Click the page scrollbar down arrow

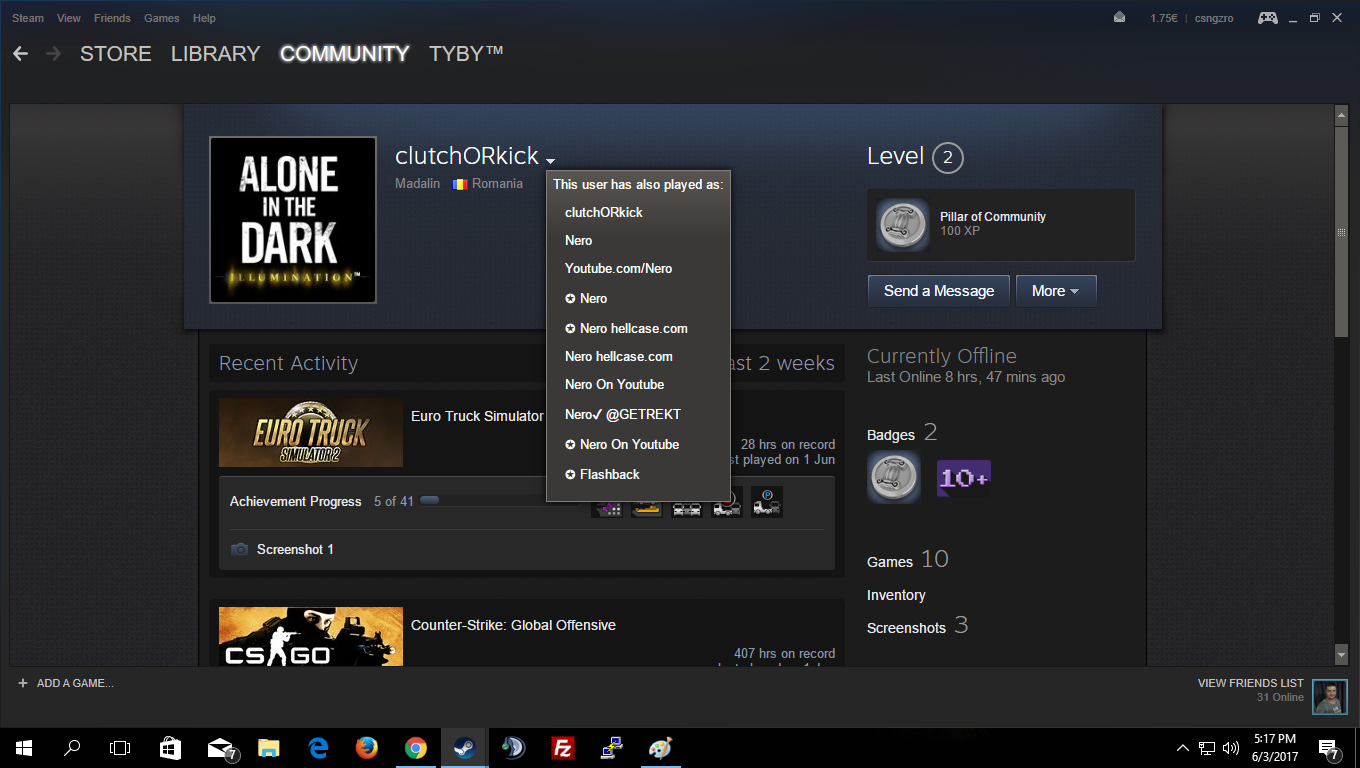[1342, 654]
